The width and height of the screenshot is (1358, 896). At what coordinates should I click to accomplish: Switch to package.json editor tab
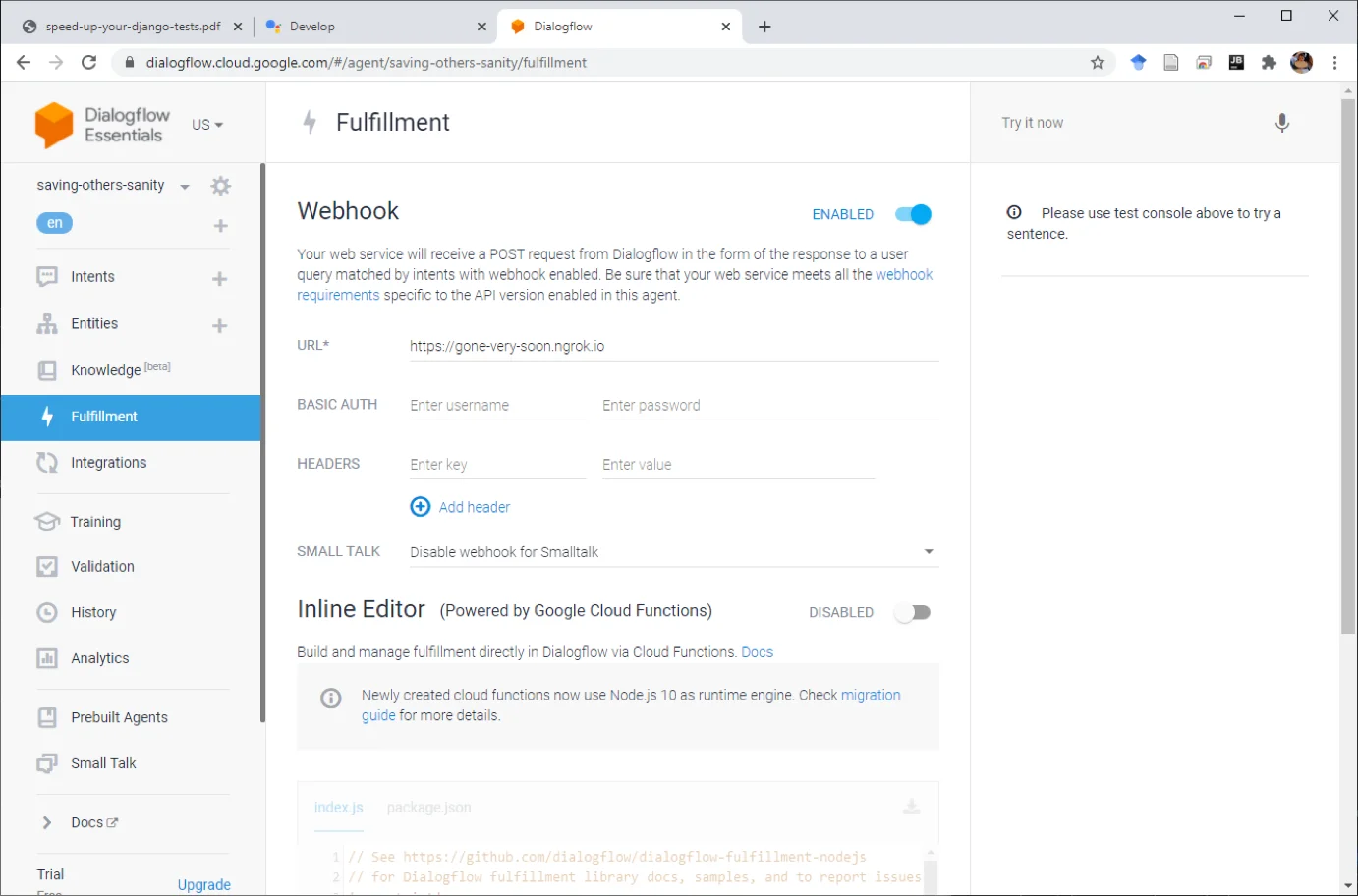pos(428,808)
